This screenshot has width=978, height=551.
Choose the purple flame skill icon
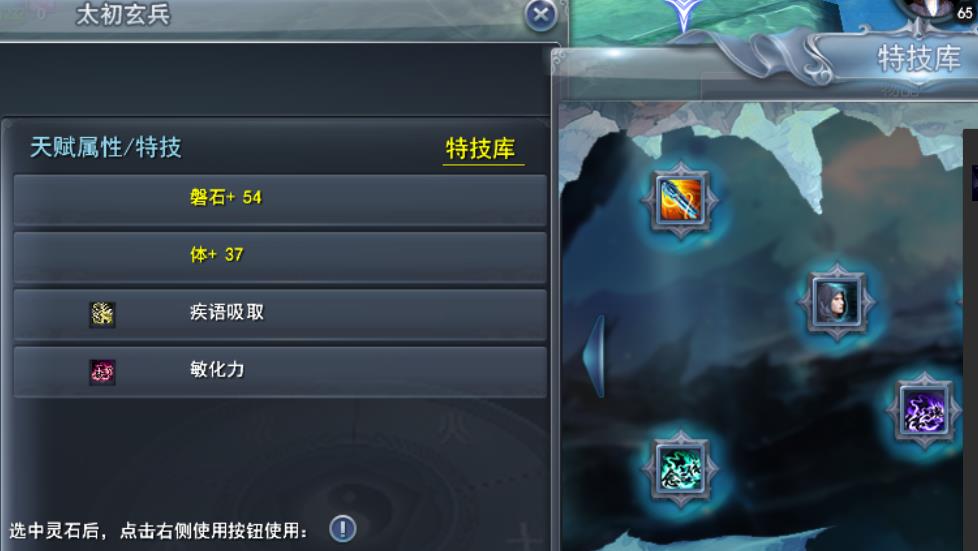click(925, 412)
